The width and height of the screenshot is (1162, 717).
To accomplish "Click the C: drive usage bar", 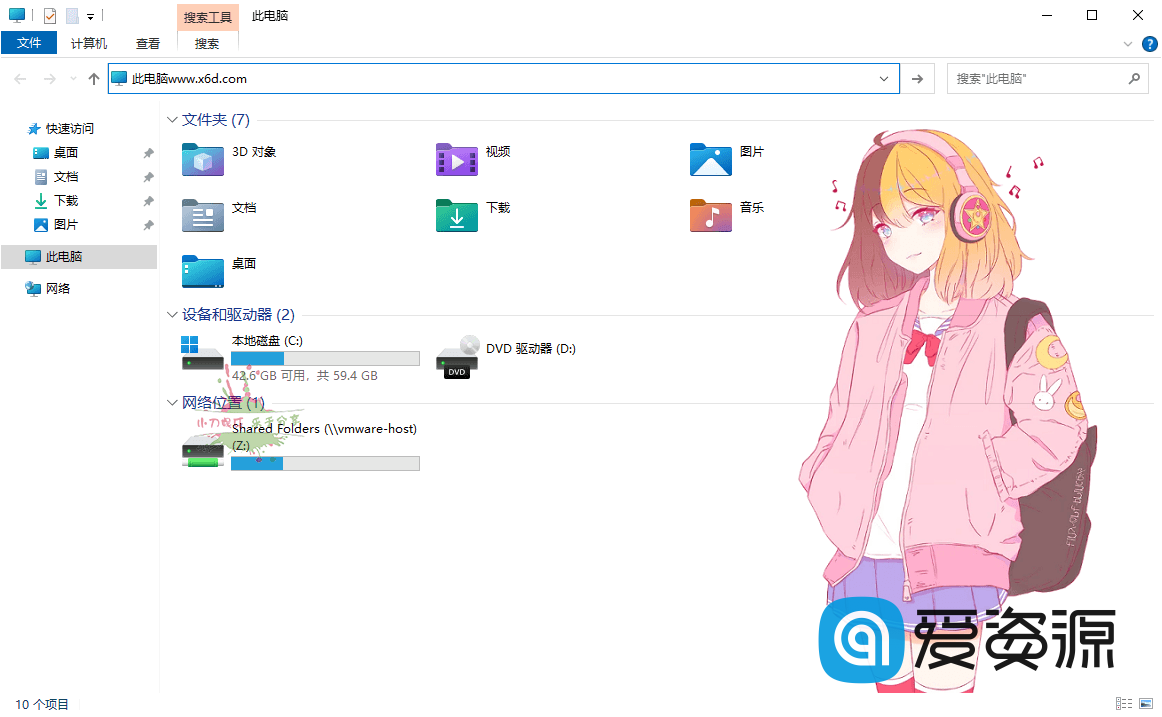I will click(325, 357).
